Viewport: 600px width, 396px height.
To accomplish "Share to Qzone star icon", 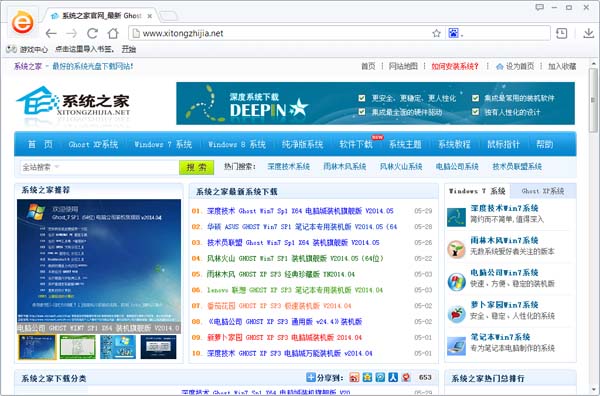I will click(367, 378).
